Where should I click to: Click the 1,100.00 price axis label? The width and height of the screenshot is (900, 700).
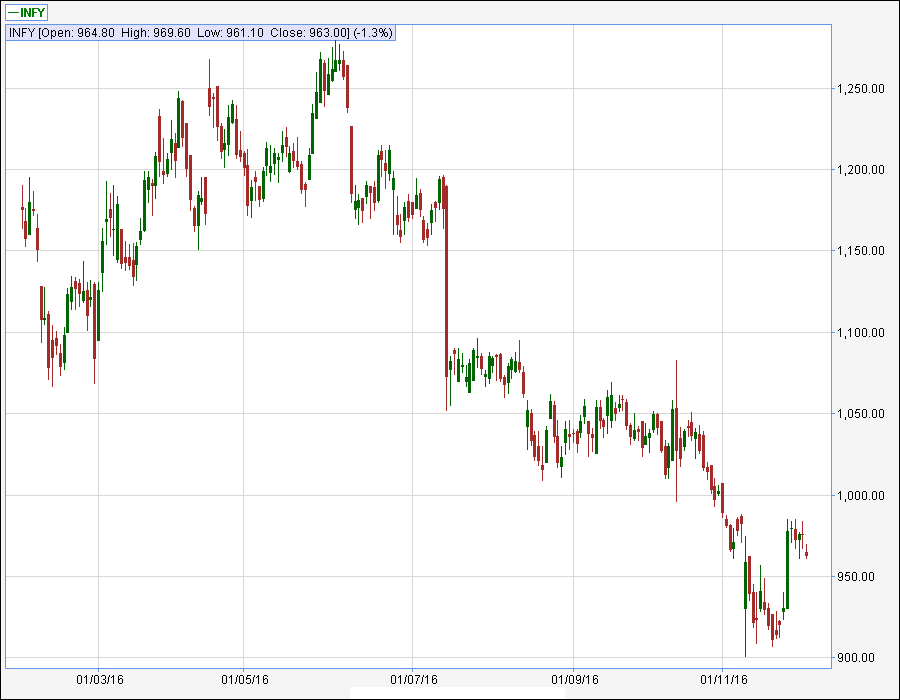click(x=860, y=333)
